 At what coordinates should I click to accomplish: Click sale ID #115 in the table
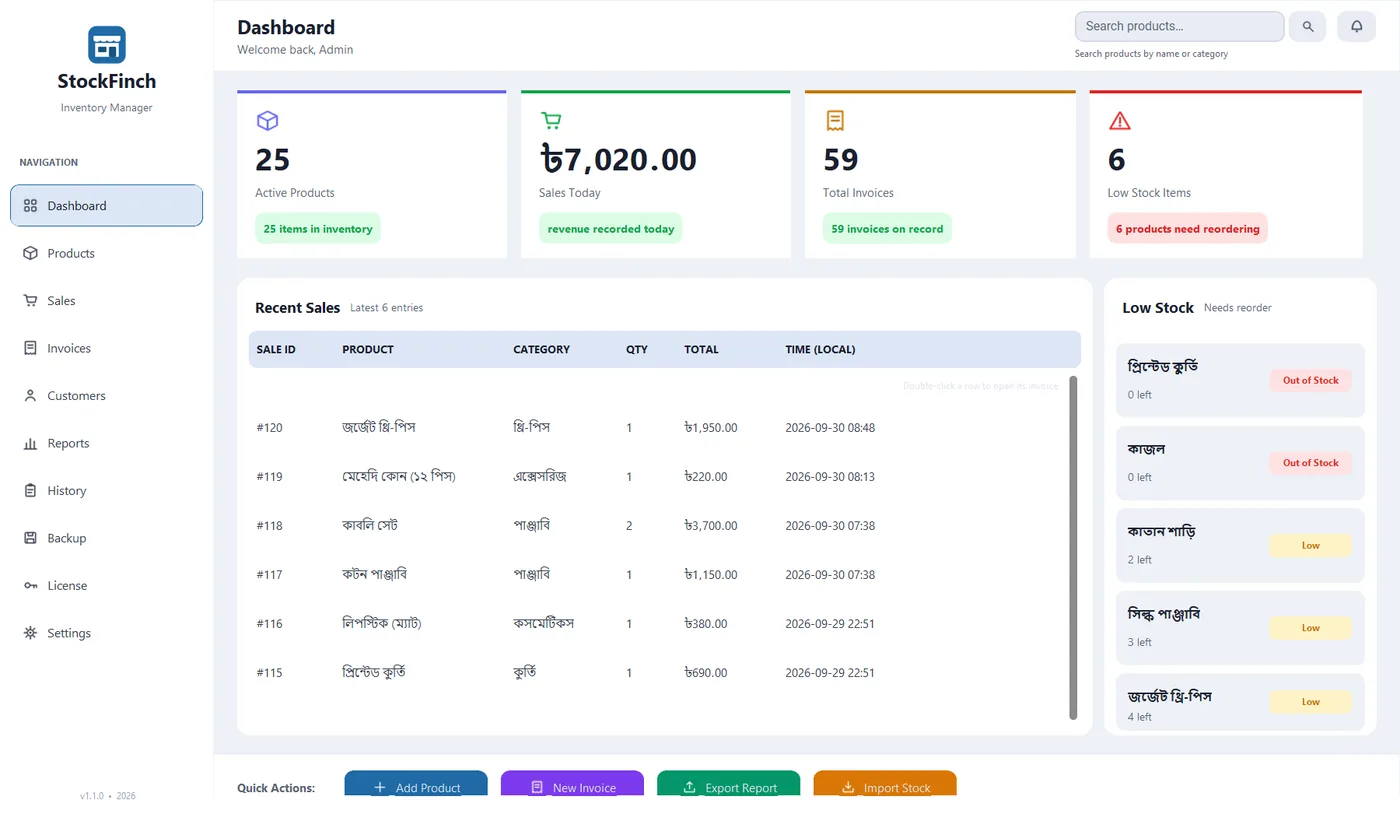pyautogui.click(x=270, y=672)
